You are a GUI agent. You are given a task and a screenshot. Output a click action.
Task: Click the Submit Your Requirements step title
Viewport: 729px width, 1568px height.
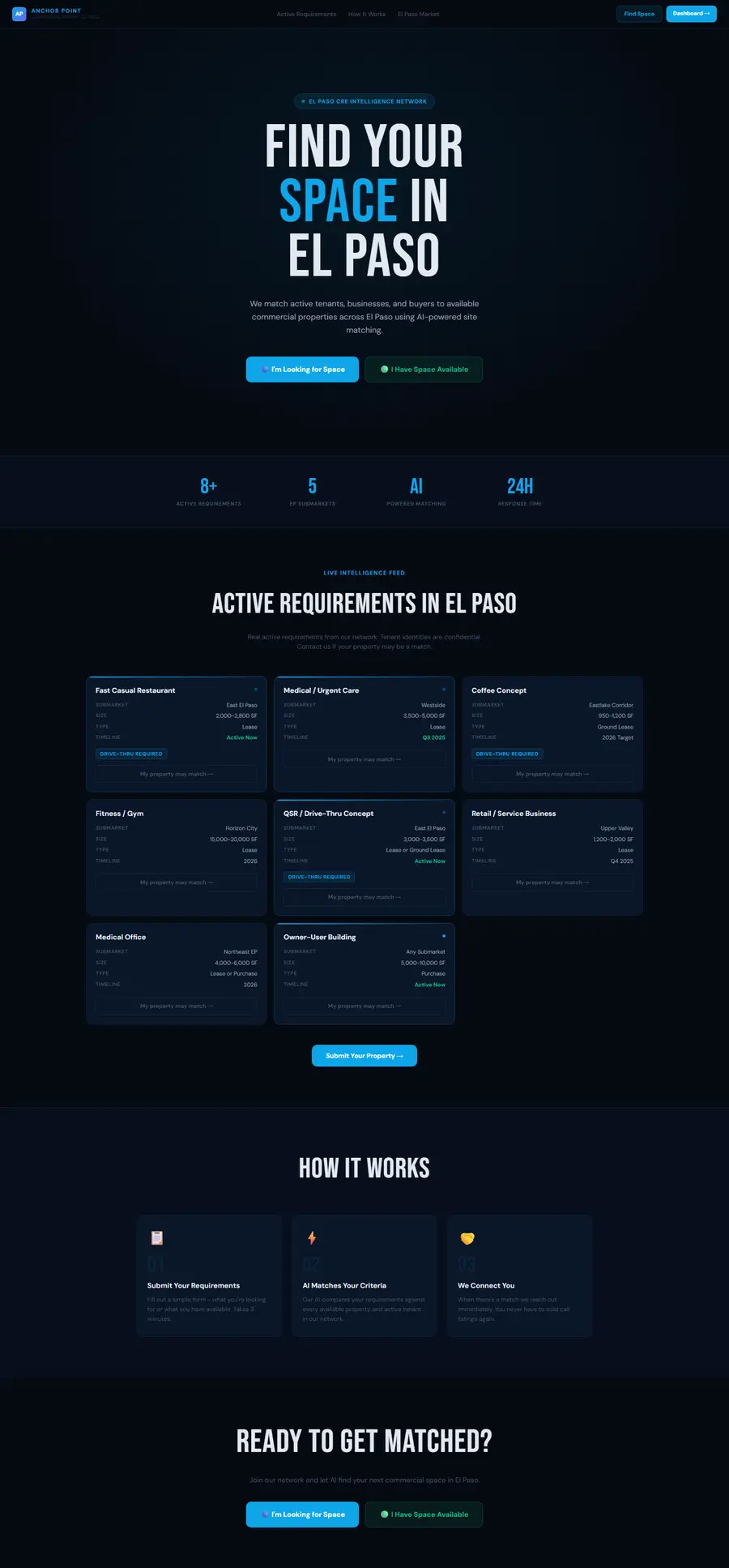coord(194,1285)
